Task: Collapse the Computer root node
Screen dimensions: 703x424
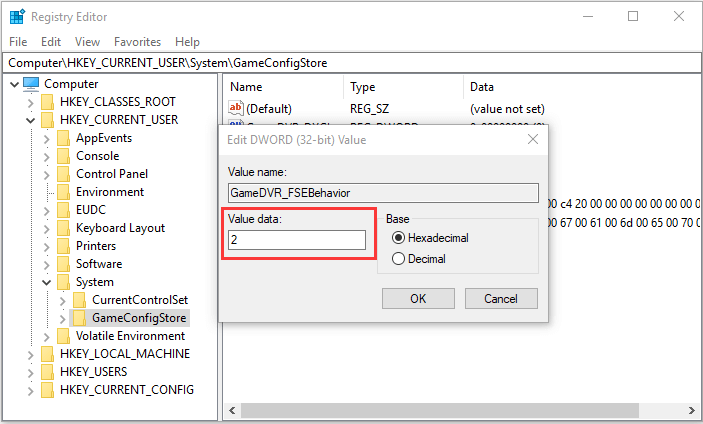Action: (x=14, y=84)
